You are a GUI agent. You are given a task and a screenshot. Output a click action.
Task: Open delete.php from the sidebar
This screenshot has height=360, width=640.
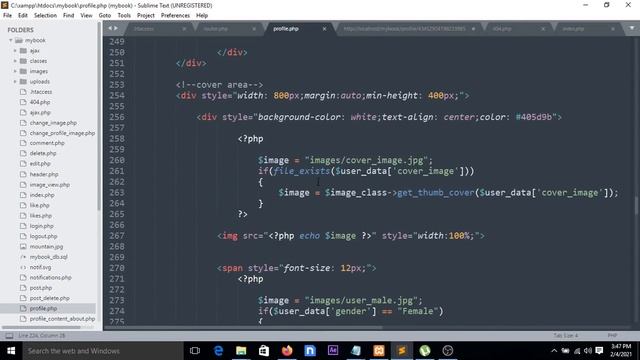point(43,153)
